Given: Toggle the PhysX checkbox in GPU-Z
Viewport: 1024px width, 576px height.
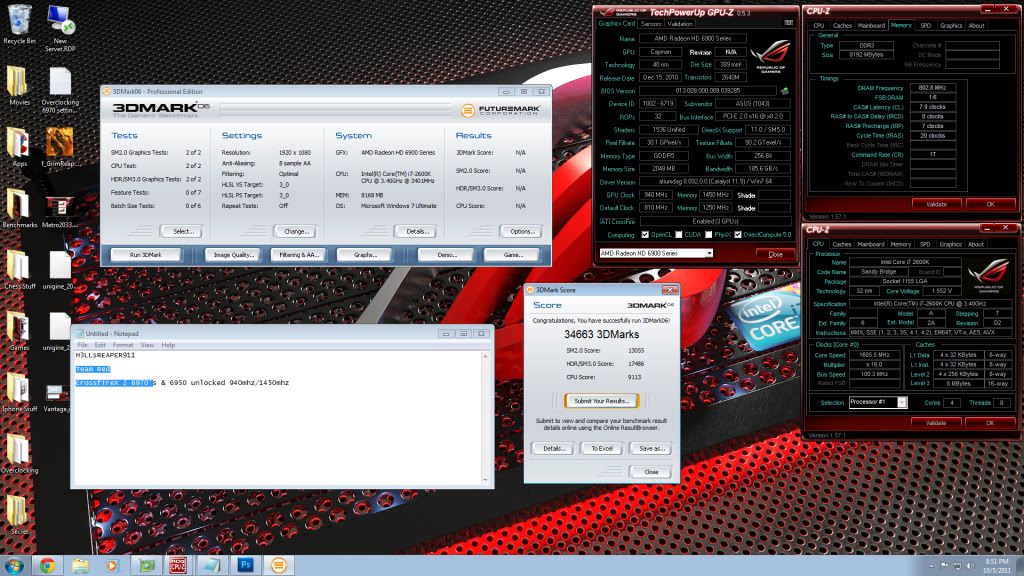Looking at the screenshot, I should pos(709,235).
